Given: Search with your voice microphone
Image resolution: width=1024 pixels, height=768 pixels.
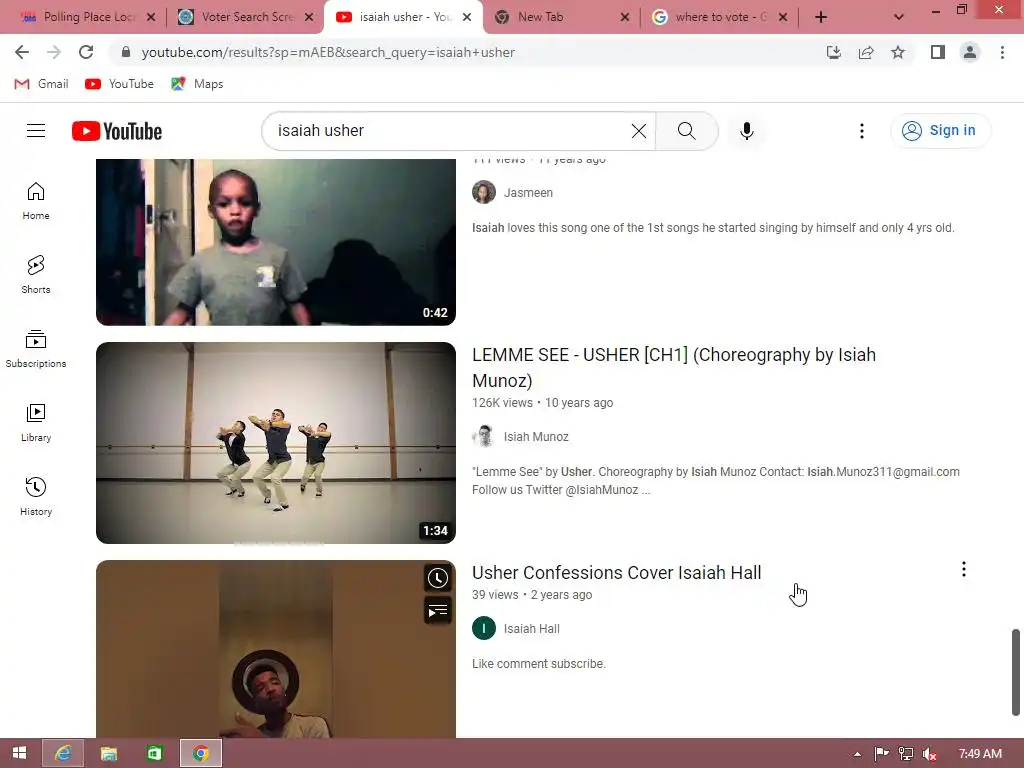Looking at the screenshot, I should tap(746, 131).
